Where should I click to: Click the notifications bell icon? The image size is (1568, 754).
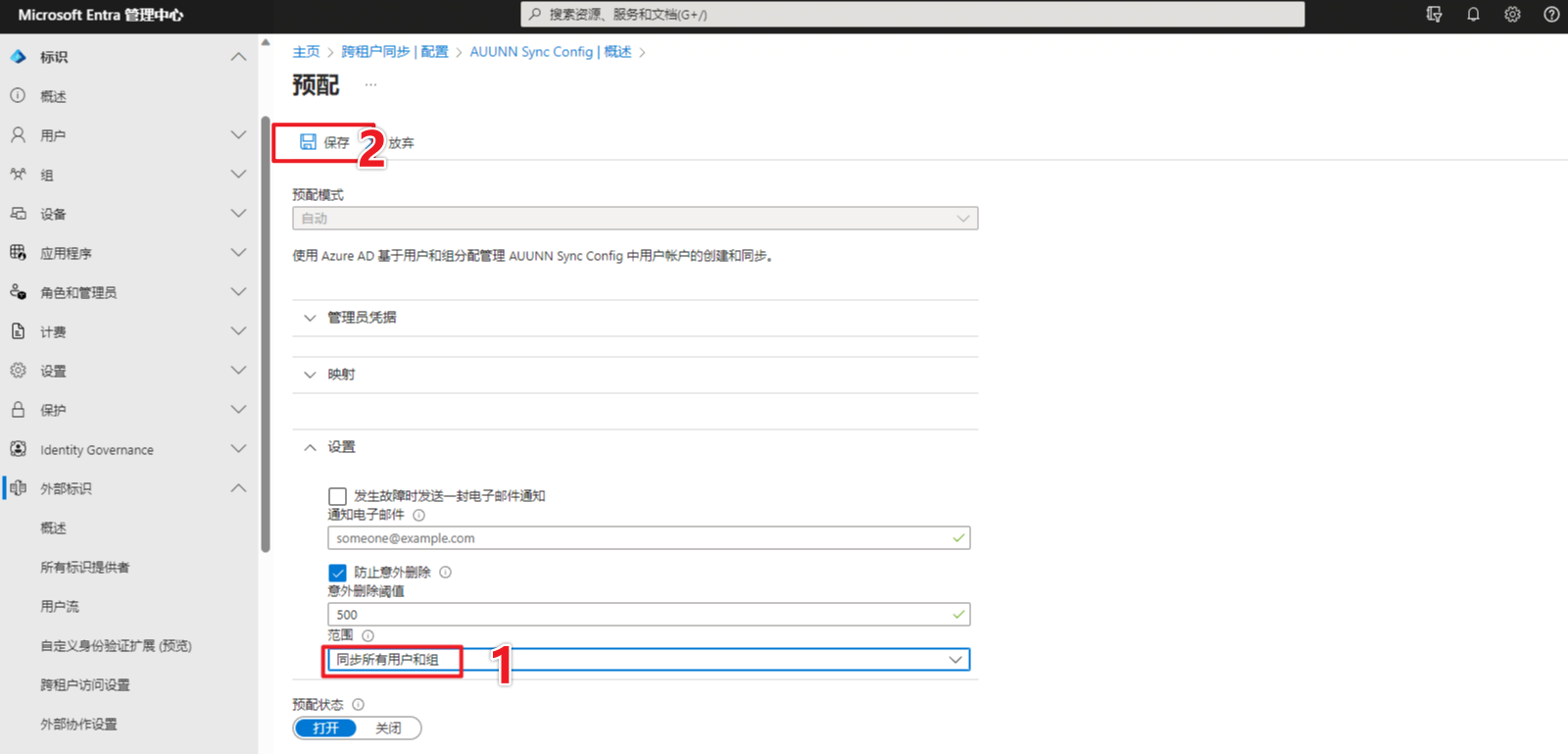pyautogui.click(x=1473, y=15)
